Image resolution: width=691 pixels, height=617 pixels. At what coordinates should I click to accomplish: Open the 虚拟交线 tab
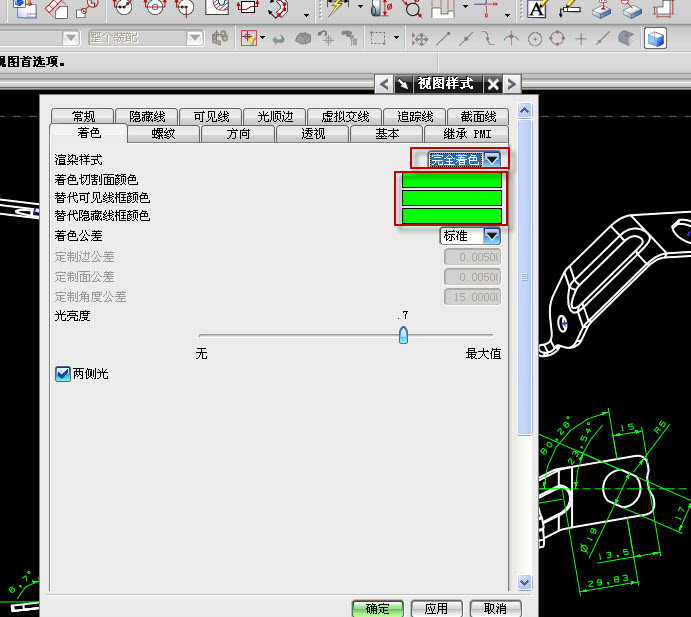(x=345, y=116)
